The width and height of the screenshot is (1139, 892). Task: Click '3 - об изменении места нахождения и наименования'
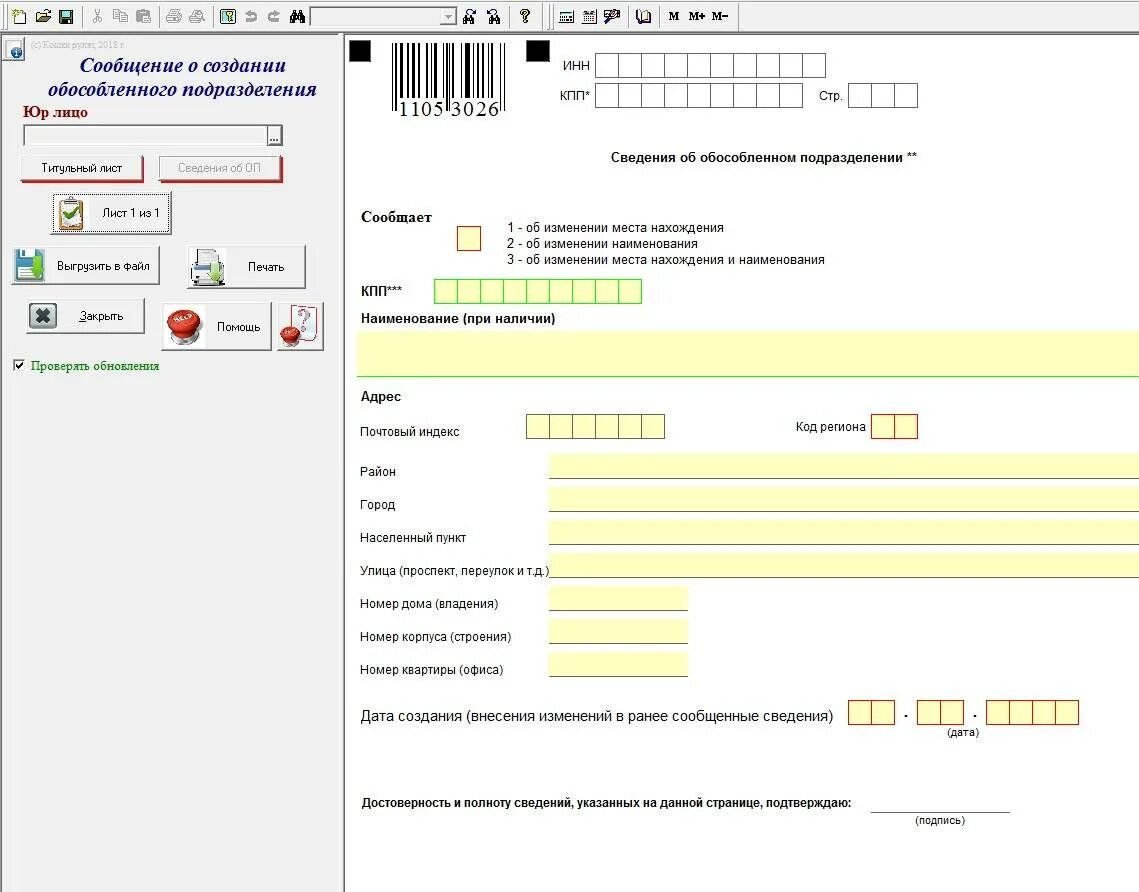click(665, 259)
